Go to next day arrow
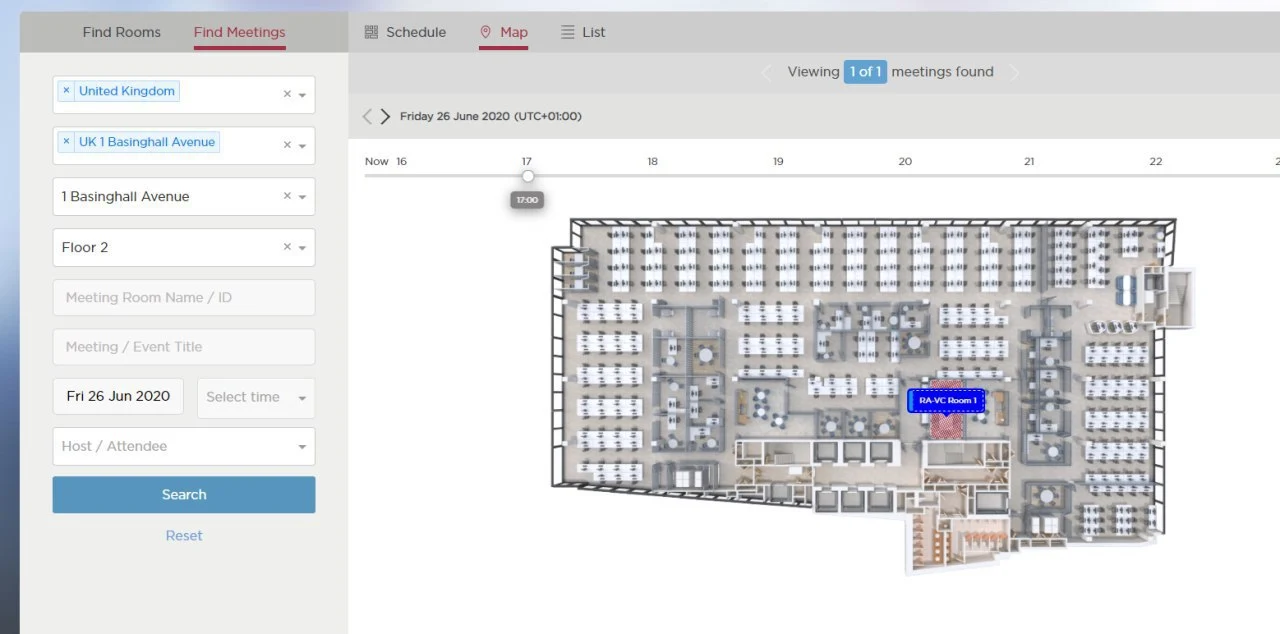The width and height of the screenshot is (1280, 634). pos(385,117)
